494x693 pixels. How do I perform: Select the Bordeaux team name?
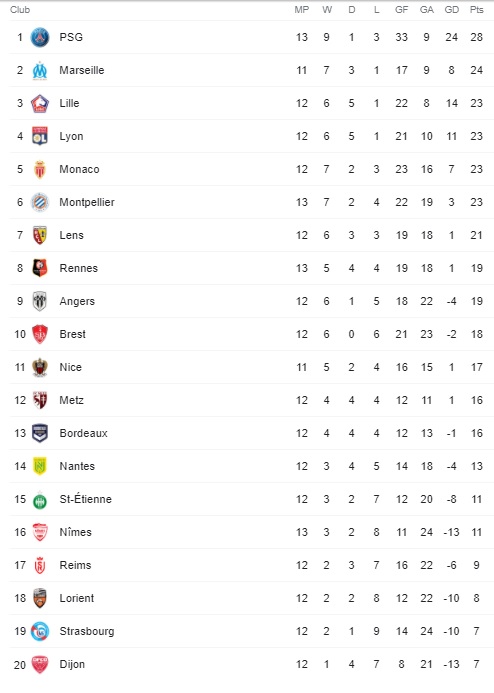84,433
